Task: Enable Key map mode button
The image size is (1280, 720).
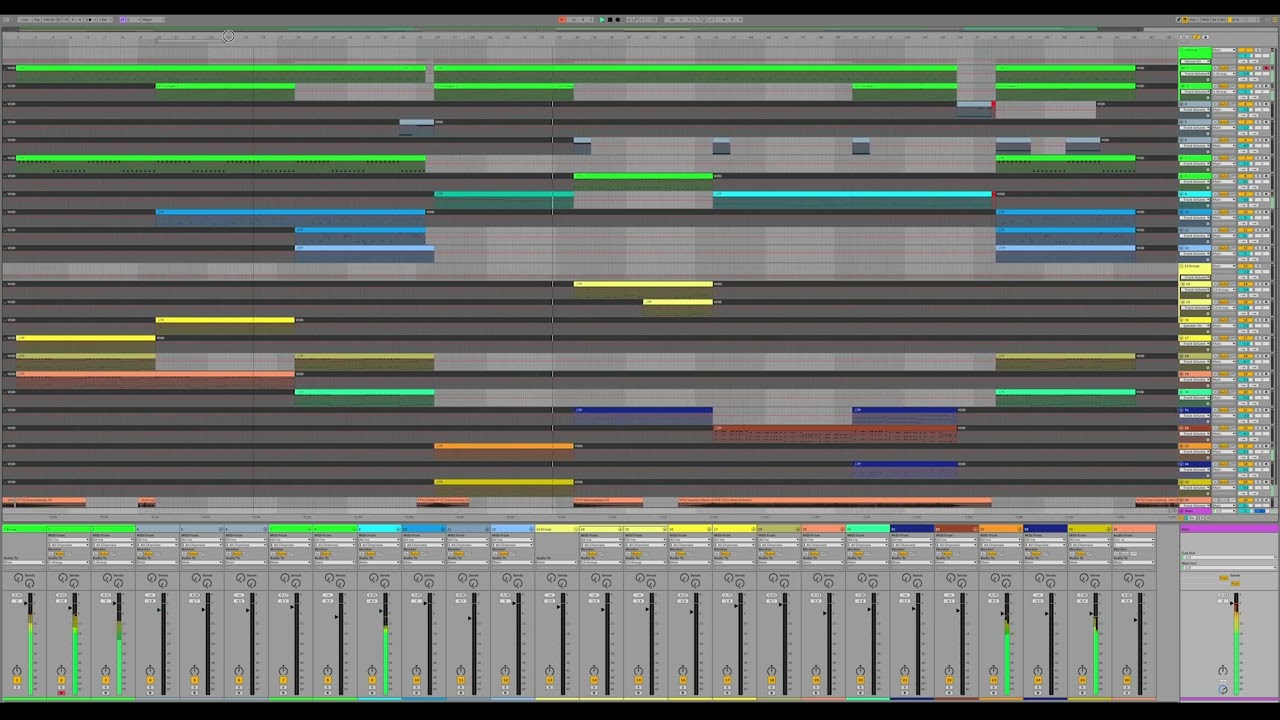Action: (x=1192, y=20)
